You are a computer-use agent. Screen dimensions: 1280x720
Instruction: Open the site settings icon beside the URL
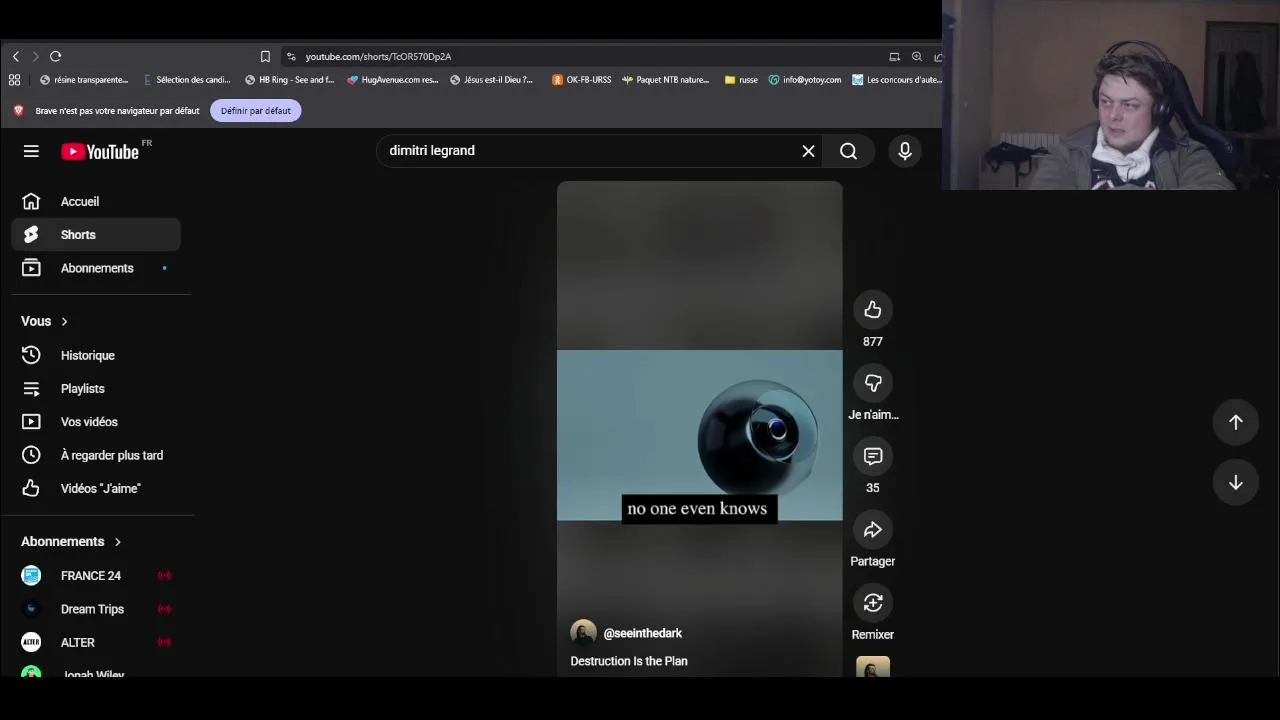(291, 57)
